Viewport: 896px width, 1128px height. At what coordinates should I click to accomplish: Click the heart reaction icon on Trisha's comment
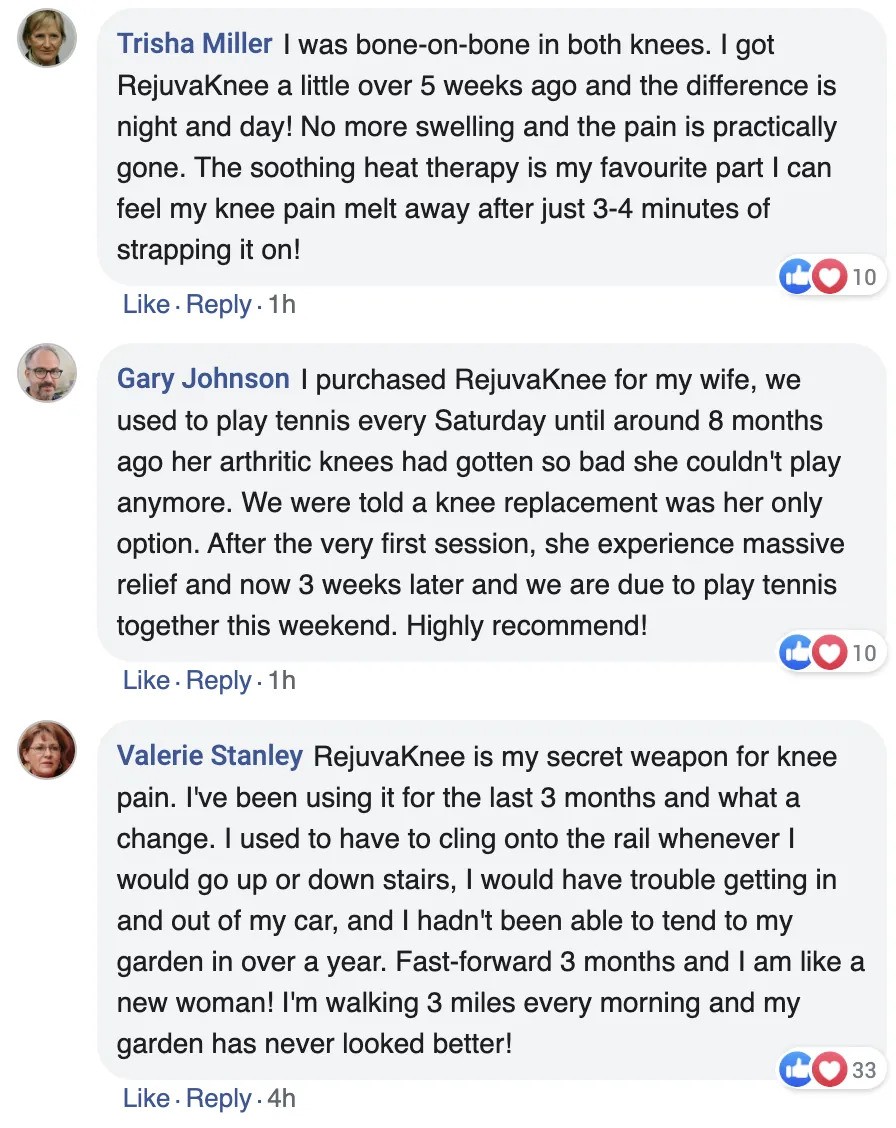point(829,277)
